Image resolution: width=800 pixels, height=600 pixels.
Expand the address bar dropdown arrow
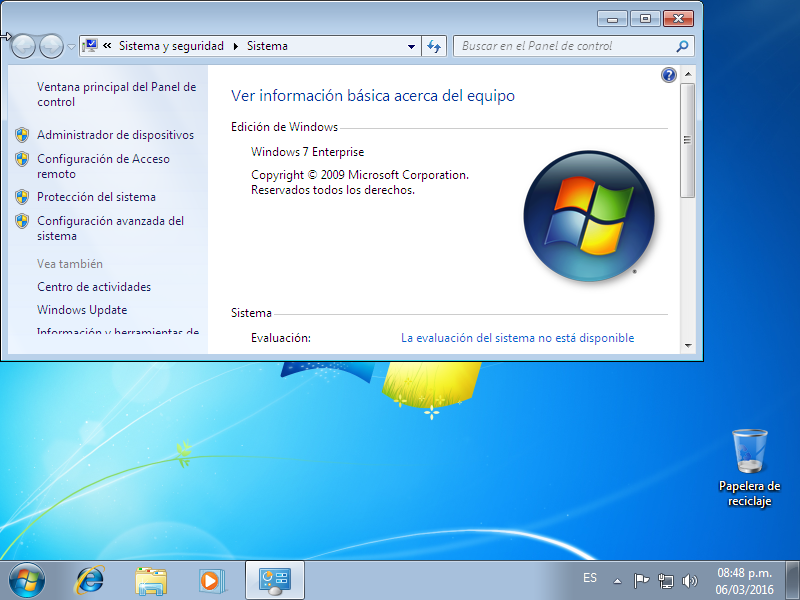tap(411, 46)
